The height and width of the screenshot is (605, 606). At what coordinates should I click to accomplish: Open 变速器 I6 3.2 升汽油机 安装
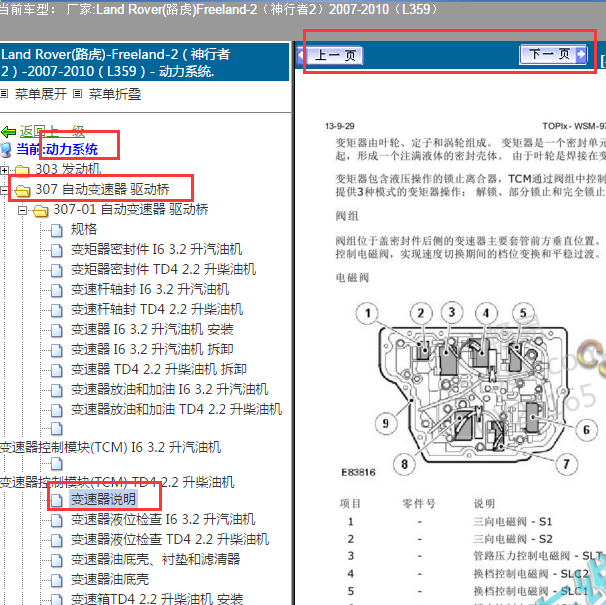coord(152,330)
